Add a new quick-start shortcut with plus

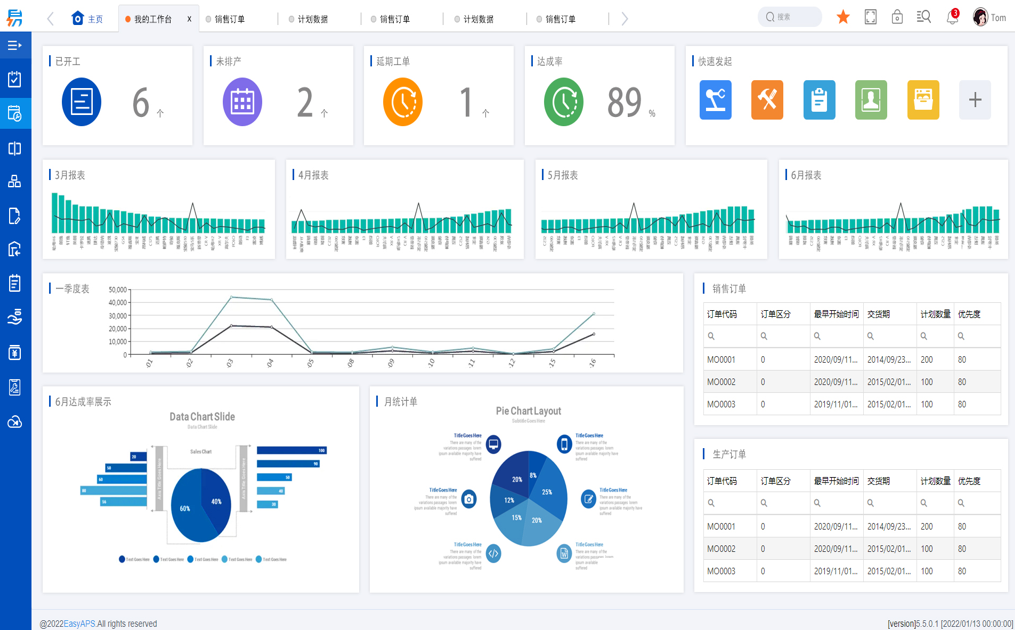(x=975, y=100)
